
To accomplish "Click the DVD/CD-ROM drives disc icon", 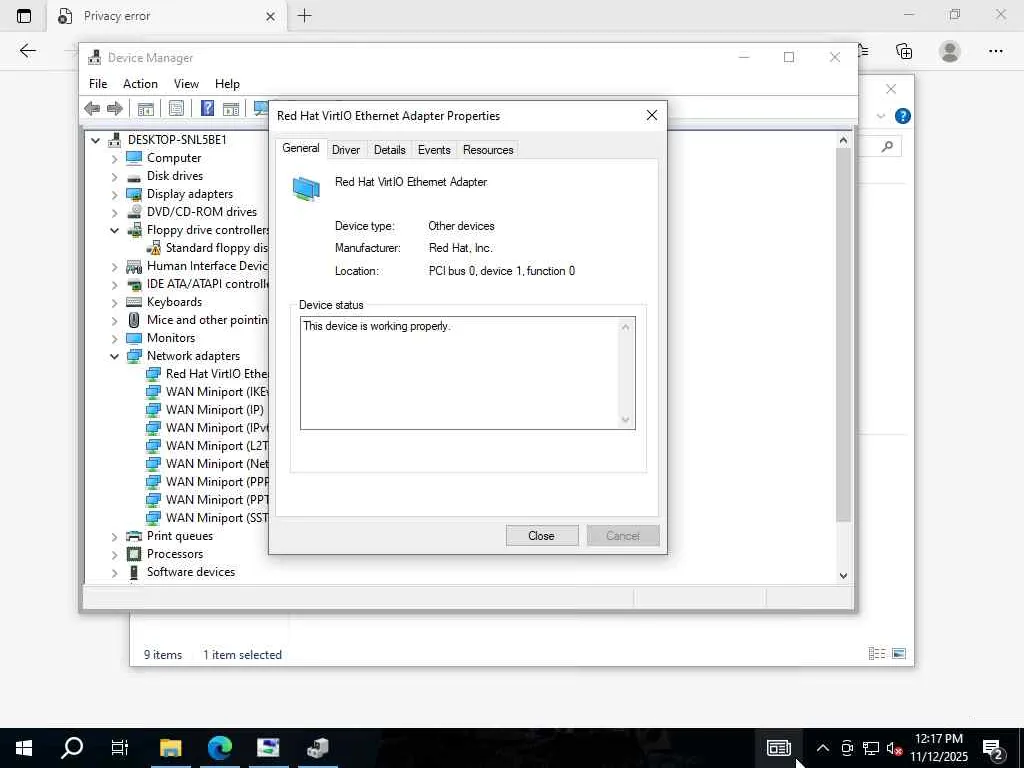I will pyautogui.click(x=134, y=212).
